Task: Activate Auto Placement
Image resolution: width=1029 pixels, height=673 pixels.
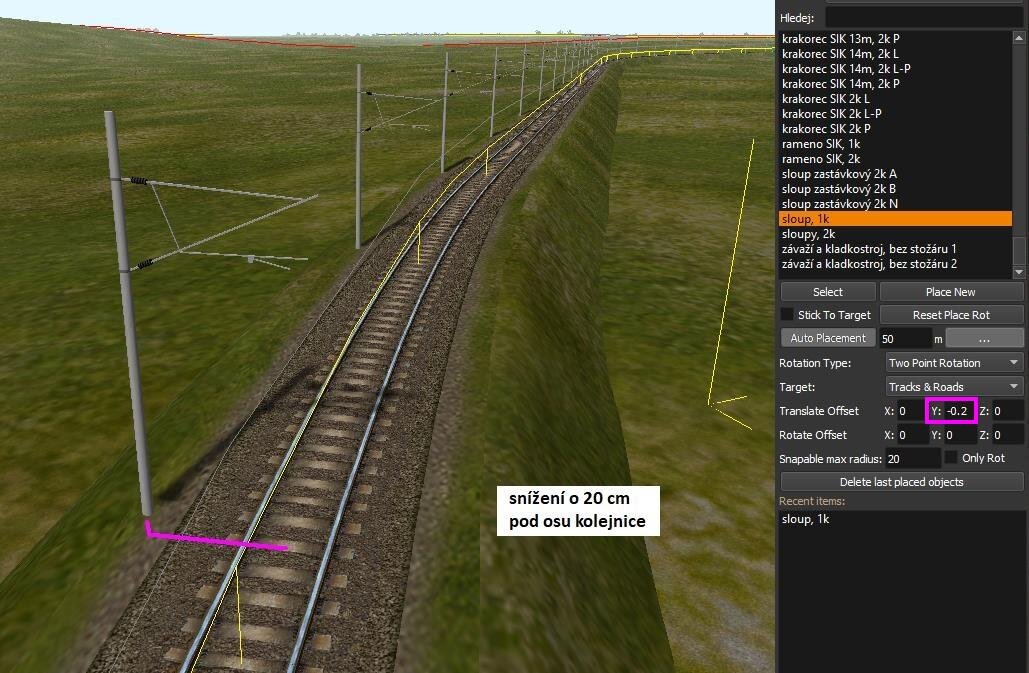Action: pos(828,338)
